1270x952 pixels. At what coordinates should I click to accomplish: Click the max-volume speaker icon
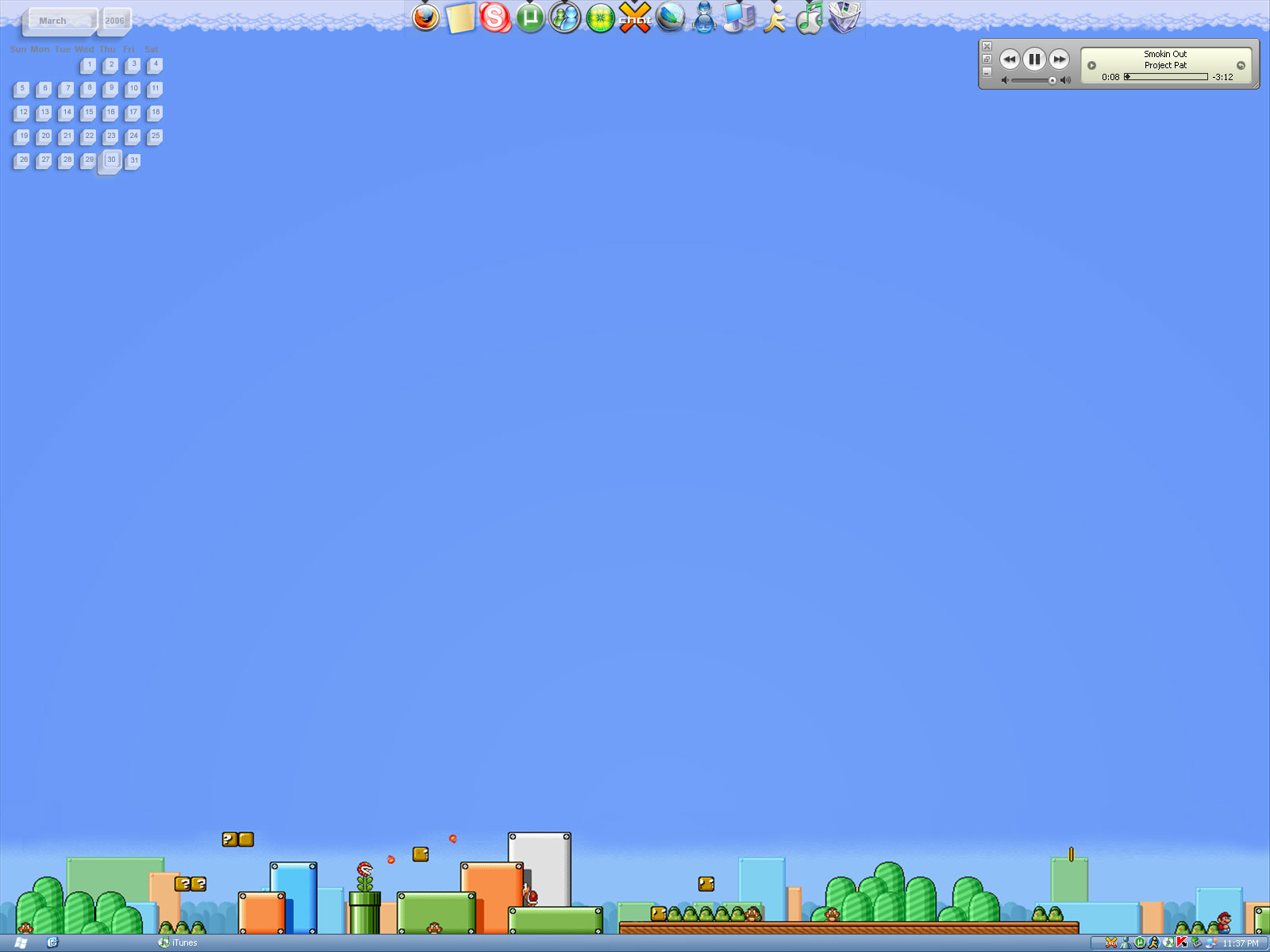[x=1066, y=80]
